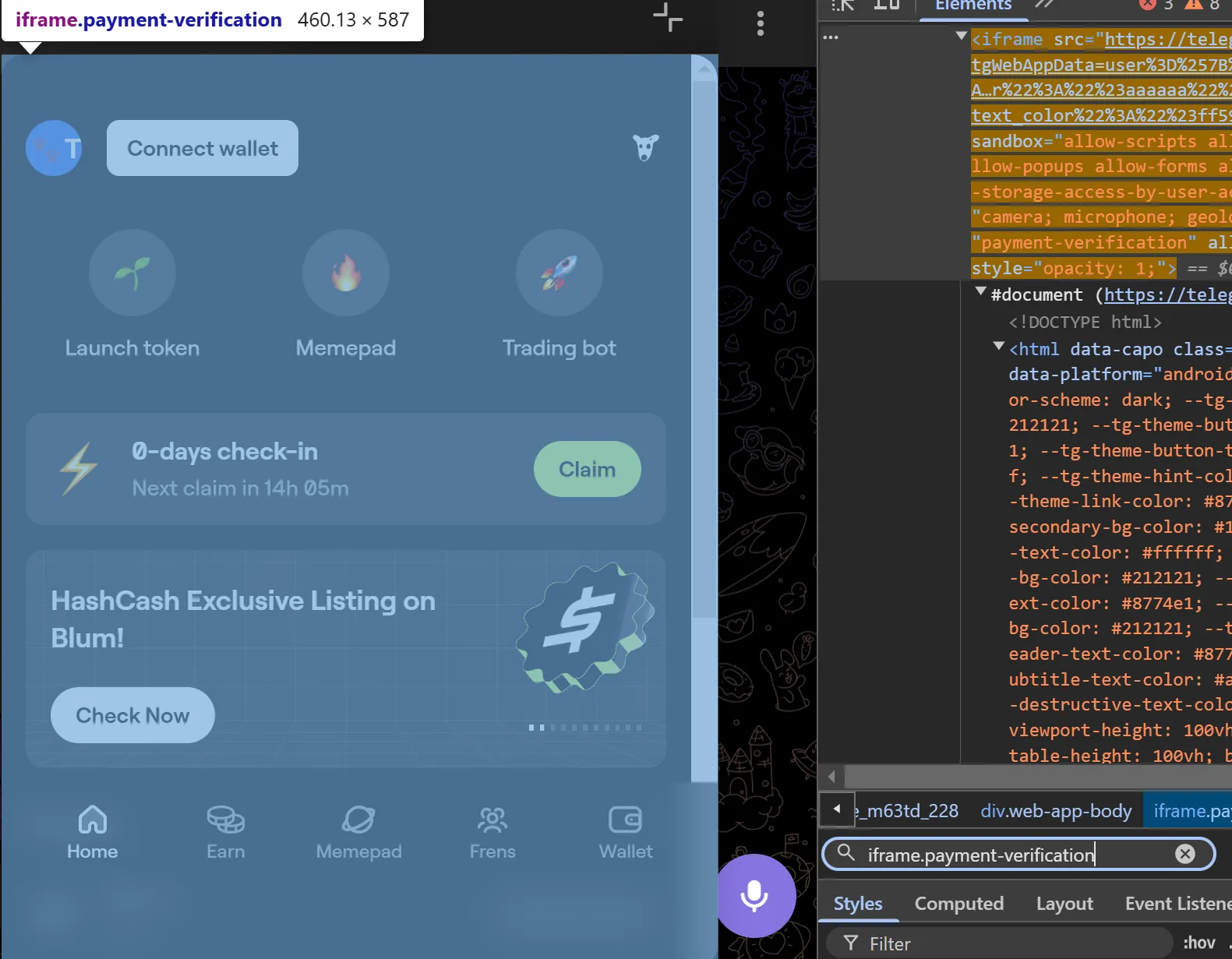
Task: Collapse the html element node
Action: coord(998,346)
